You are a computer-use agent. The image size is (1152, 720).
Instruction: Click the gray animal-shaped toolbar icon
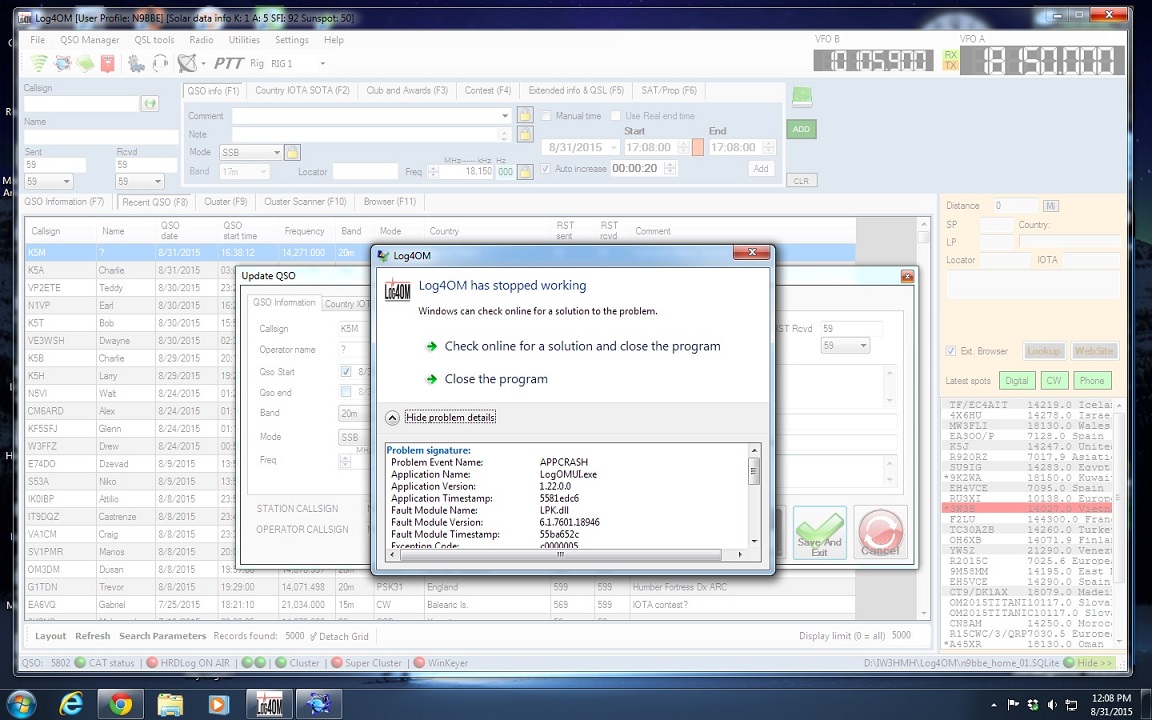(x=136, y=63)
